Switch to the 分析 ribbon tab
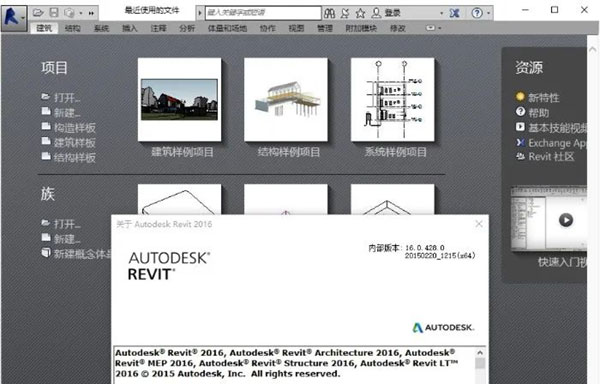The width and height of the screenshot is (600, 384). click(187, 28)
